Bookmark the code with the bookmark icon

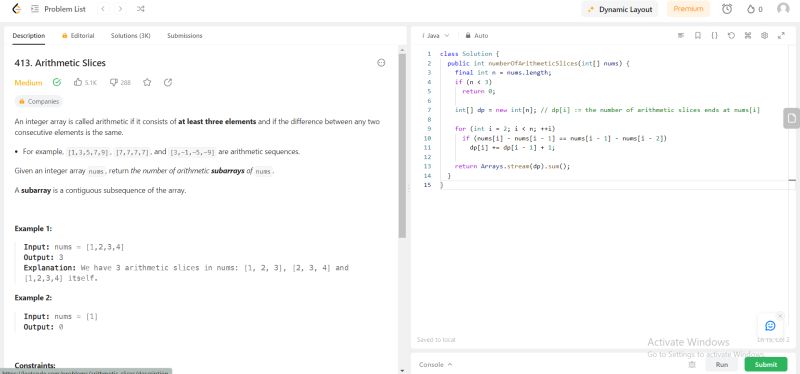(x=697, y=36)
